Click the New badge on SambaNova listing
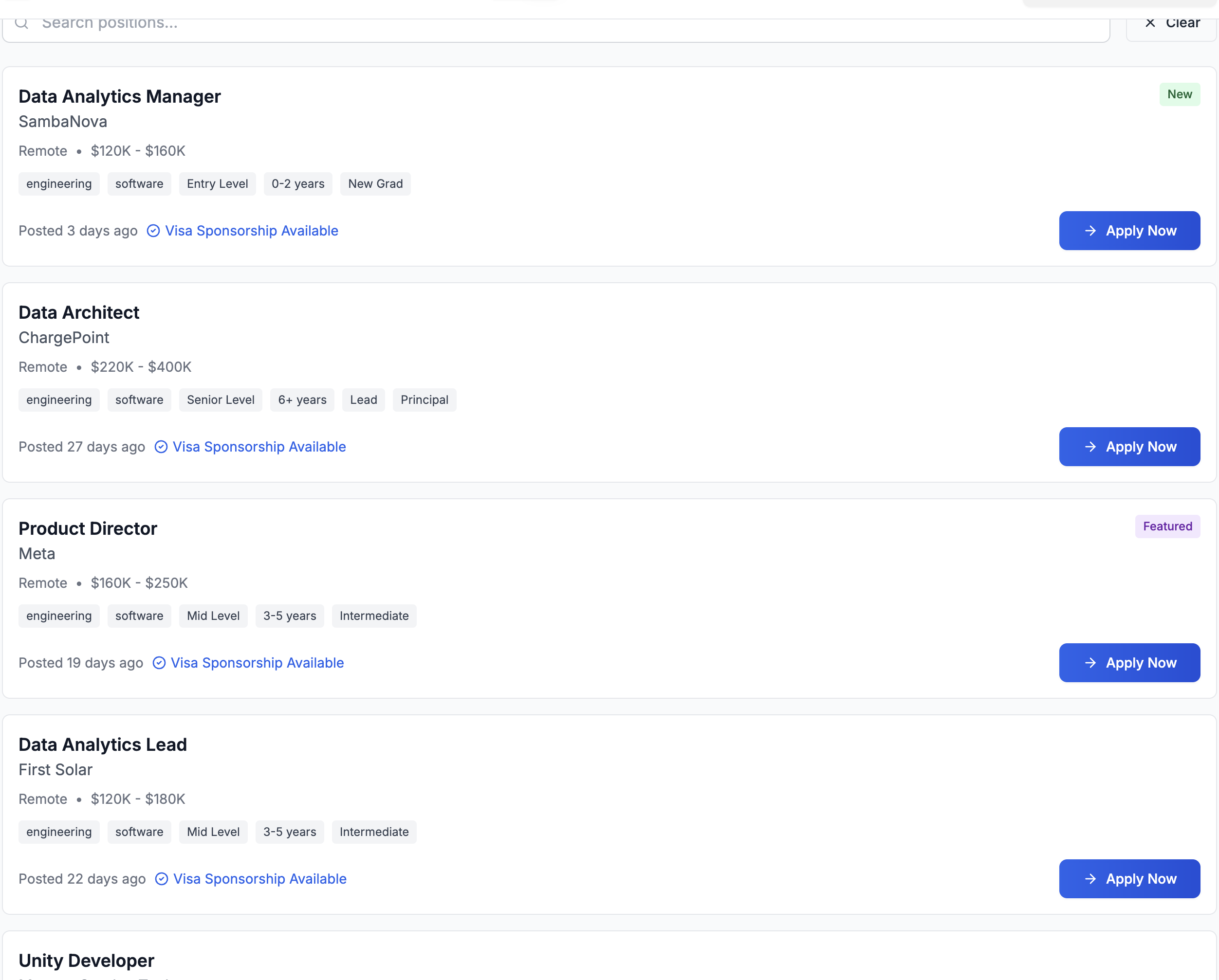The height and width of the screenshot is (980, 1219). [1180, 94]
